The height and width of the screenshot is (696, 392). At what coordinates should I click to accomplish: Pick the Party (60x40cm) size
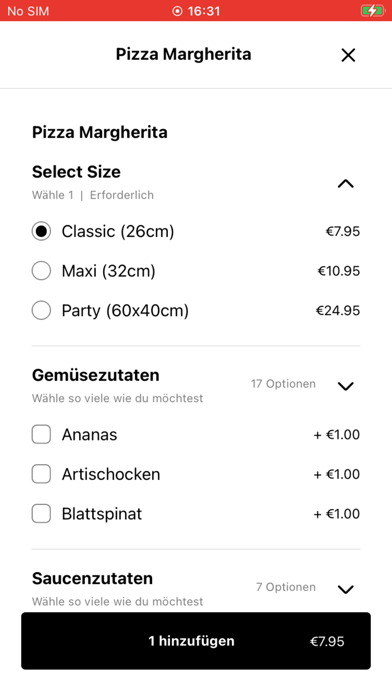coord(41,310)
